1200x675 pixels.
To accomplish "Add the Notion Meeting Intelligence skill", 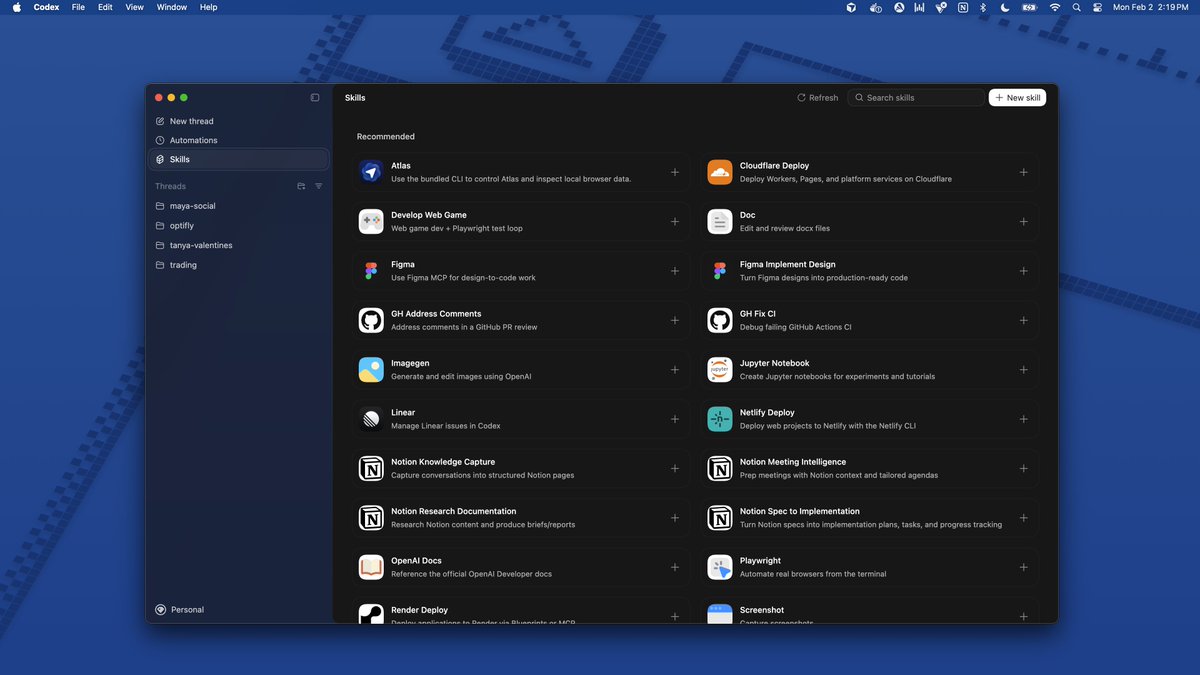I will pyautogui.click(x=1023, y=468).
